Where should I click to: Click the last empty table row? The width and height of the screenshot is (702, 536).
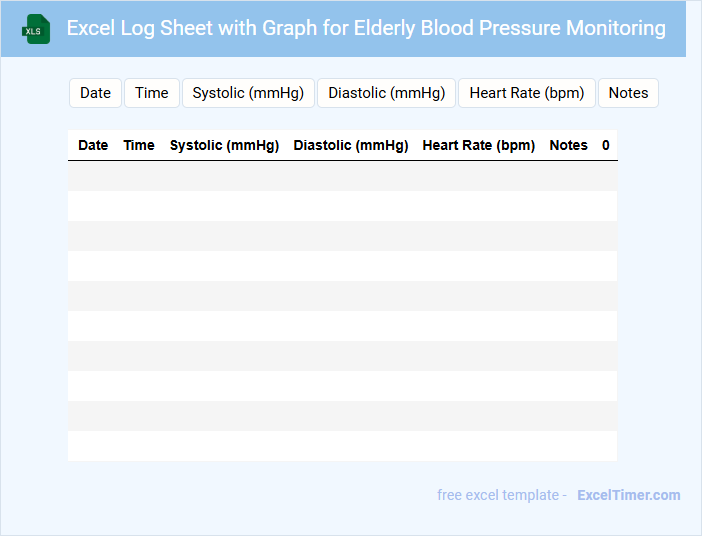[342, 446]
